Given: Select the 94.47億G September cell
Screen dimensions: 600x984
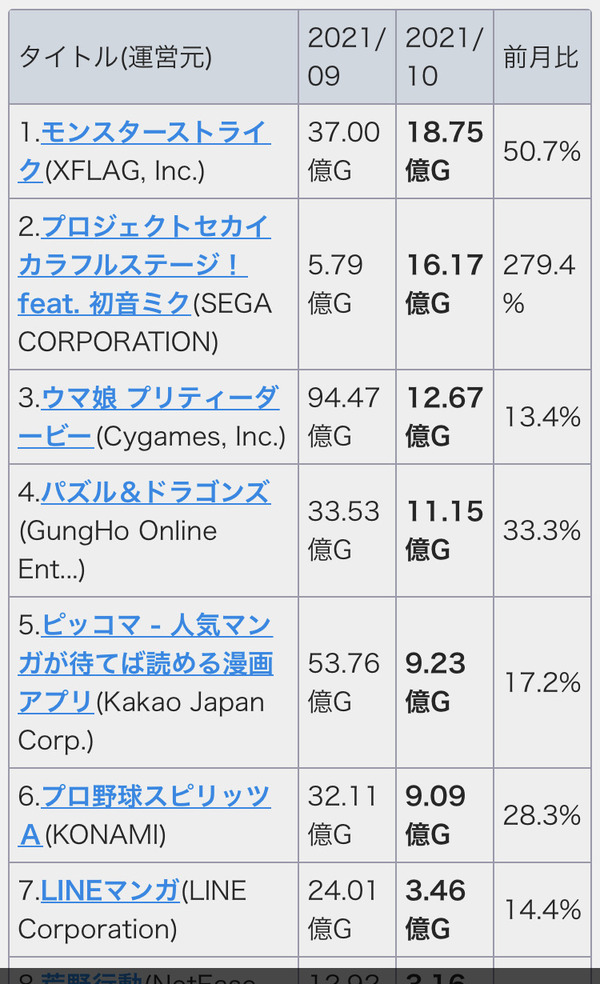Looking at the screenshot, I should (x=347, y=417).
